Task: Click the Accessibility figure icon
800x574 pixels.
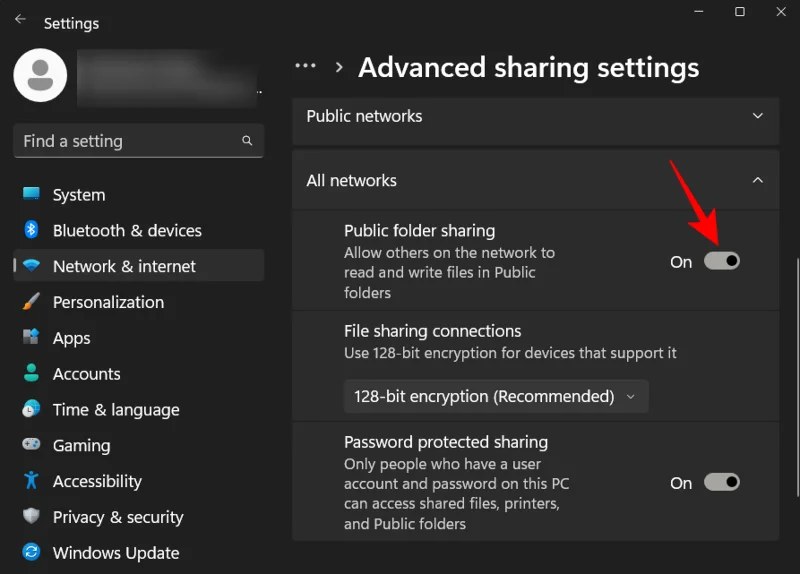Action: (31, 480)
